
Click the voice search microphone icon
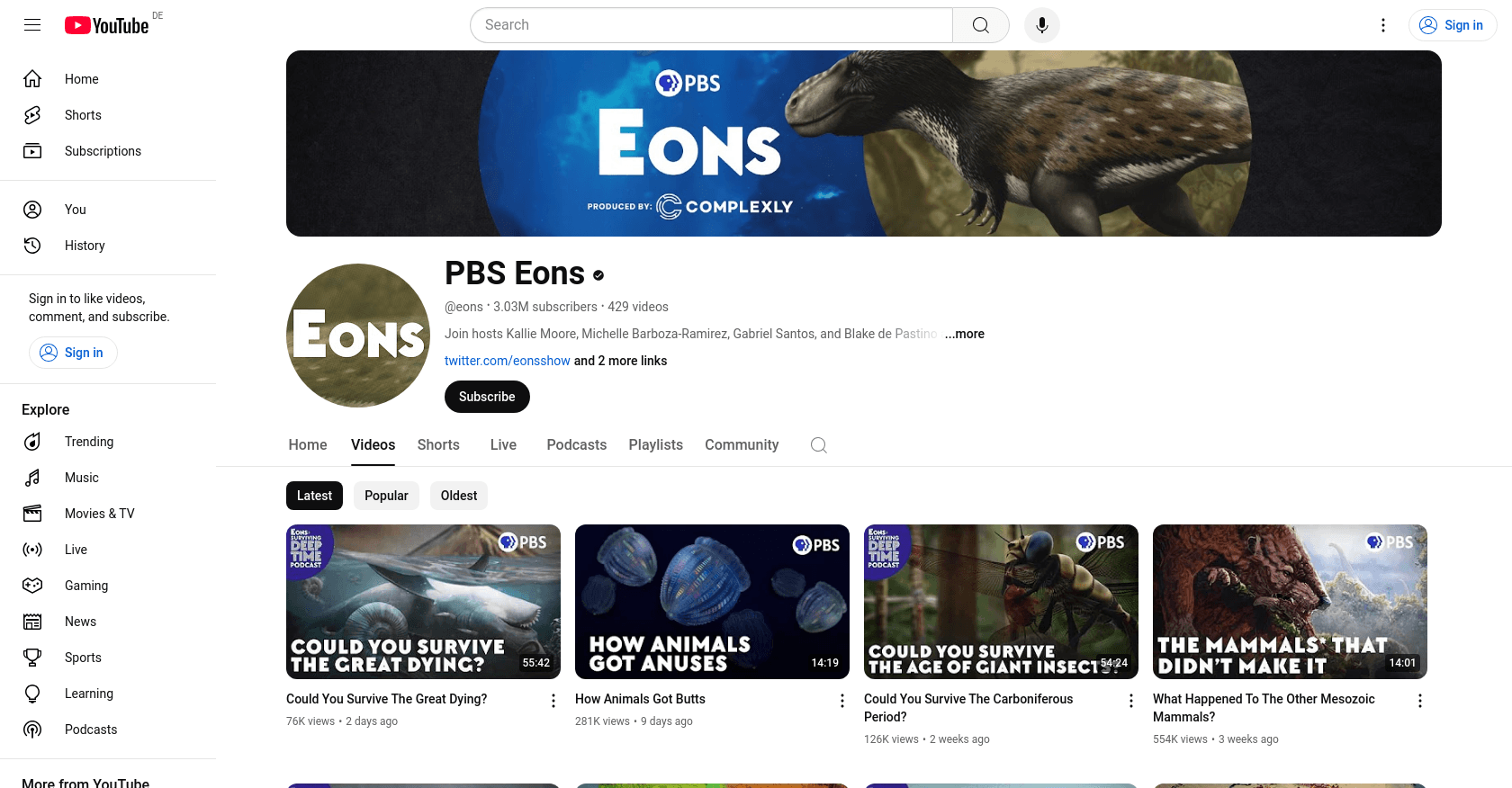coord(1041,25)
